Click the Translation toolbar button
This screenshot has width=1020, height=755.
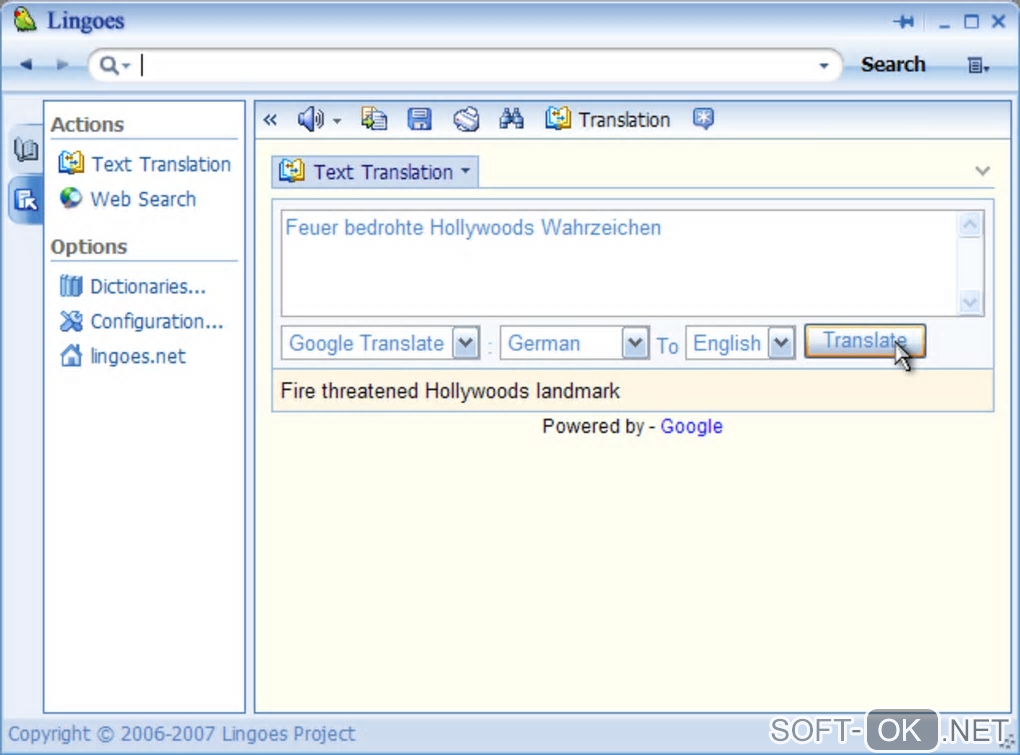coord(608,120)
